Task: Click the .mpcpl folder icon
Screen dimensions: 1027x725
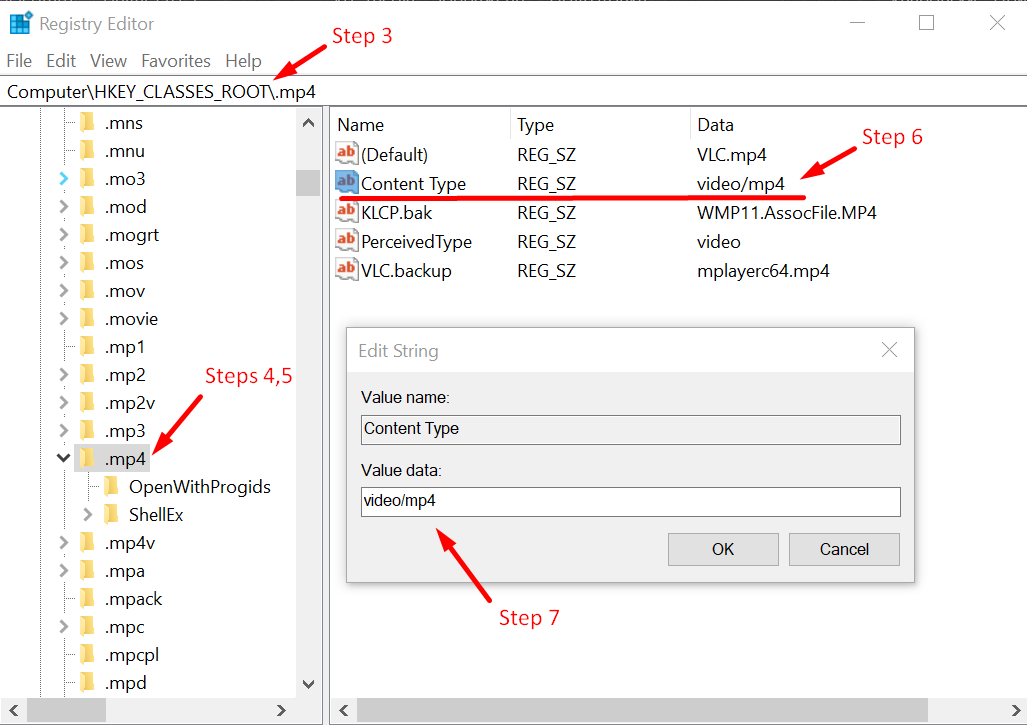Action: tap(87, 654)
